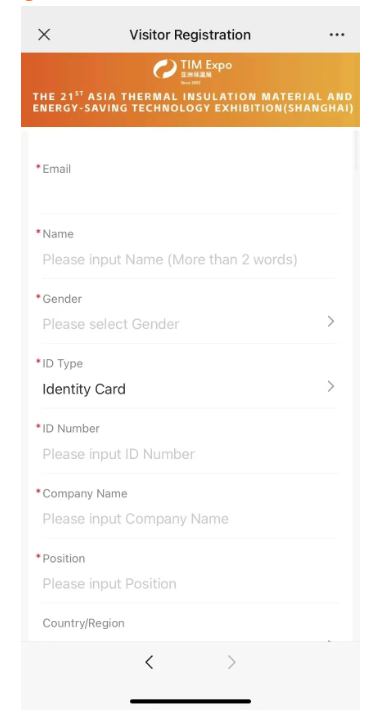The height and width of the screenshot is (714, 387).
Task: Tap the exhibition title banner
Action: tap(193, 102)
